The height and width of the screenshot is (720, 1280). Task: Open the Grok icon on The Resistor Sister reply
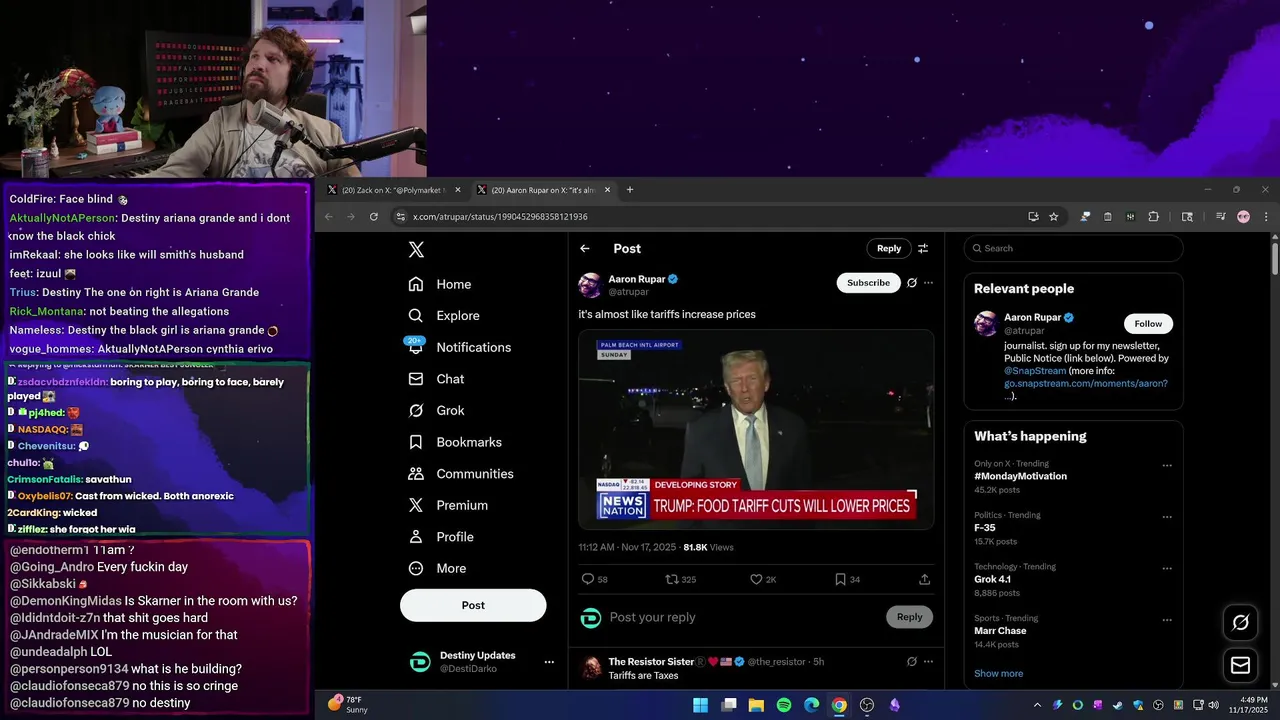coord(911,661)
